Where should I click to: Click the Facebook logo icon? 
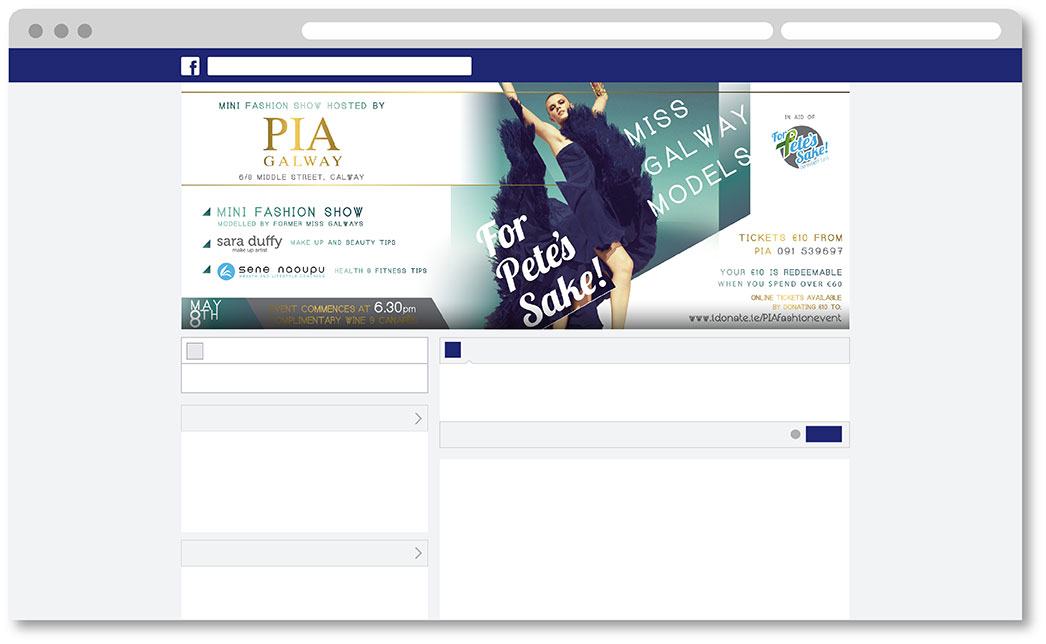190,66
